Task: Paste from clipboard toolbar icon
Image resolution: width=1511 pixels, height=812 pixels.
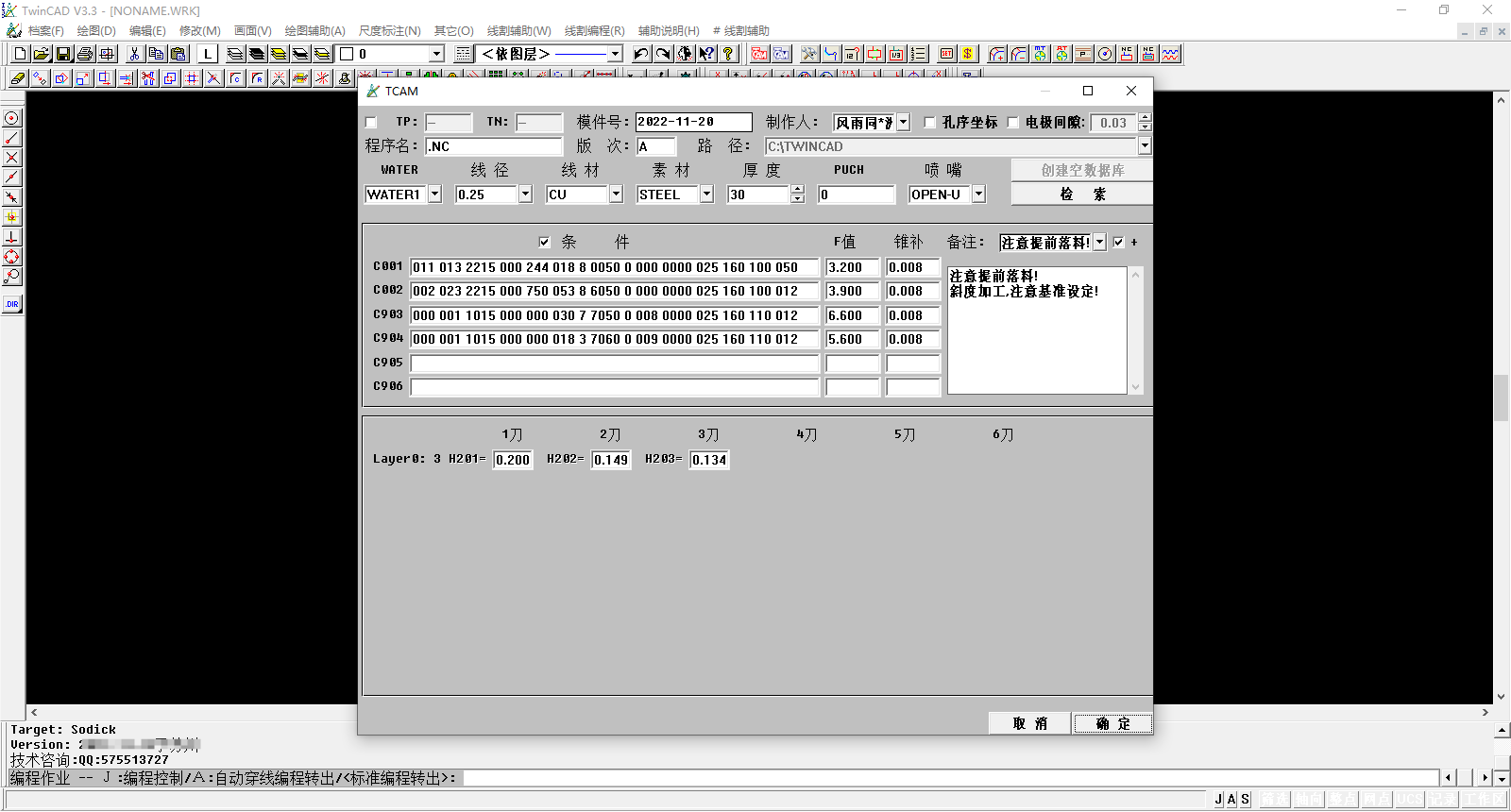Action: click(x=178, y=54)
